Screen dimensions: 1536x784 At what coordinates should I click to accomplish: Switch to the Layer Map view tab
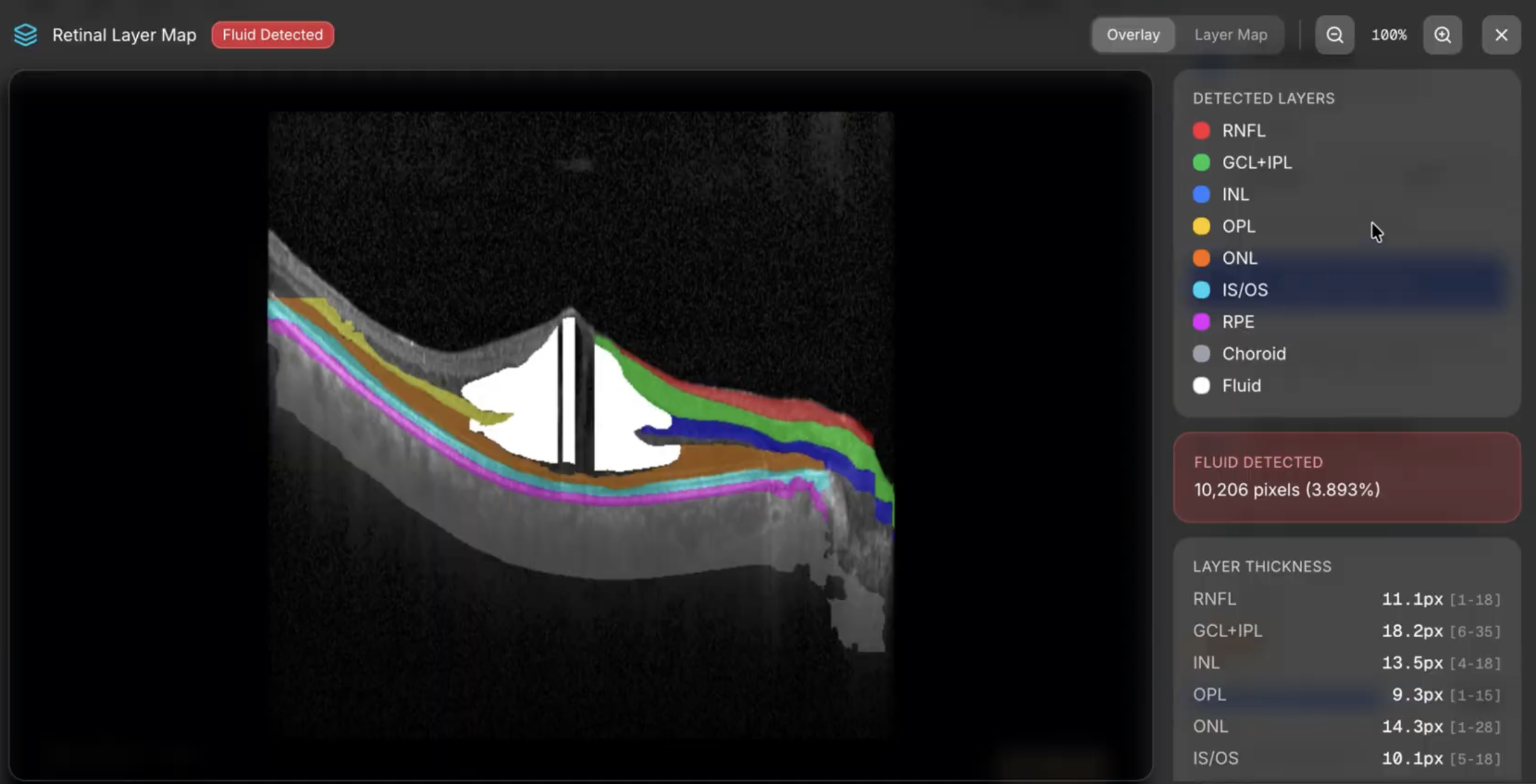pos(1230,35)
